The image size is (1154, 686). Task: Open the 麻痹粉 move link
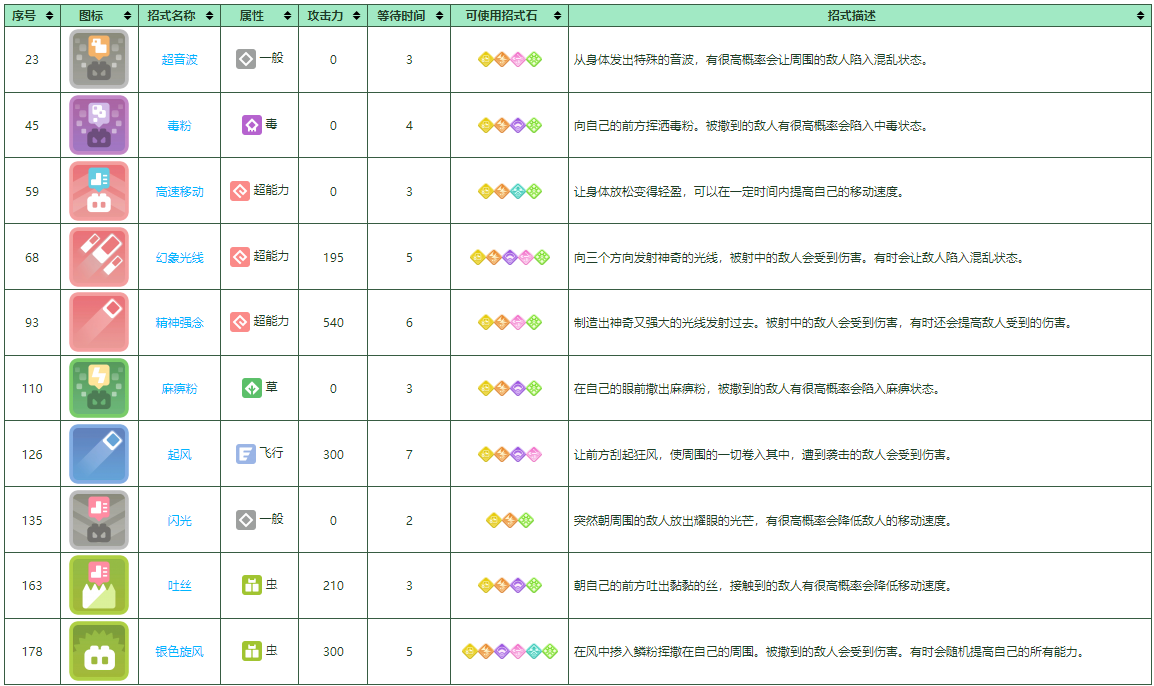(x=180, y=389)
